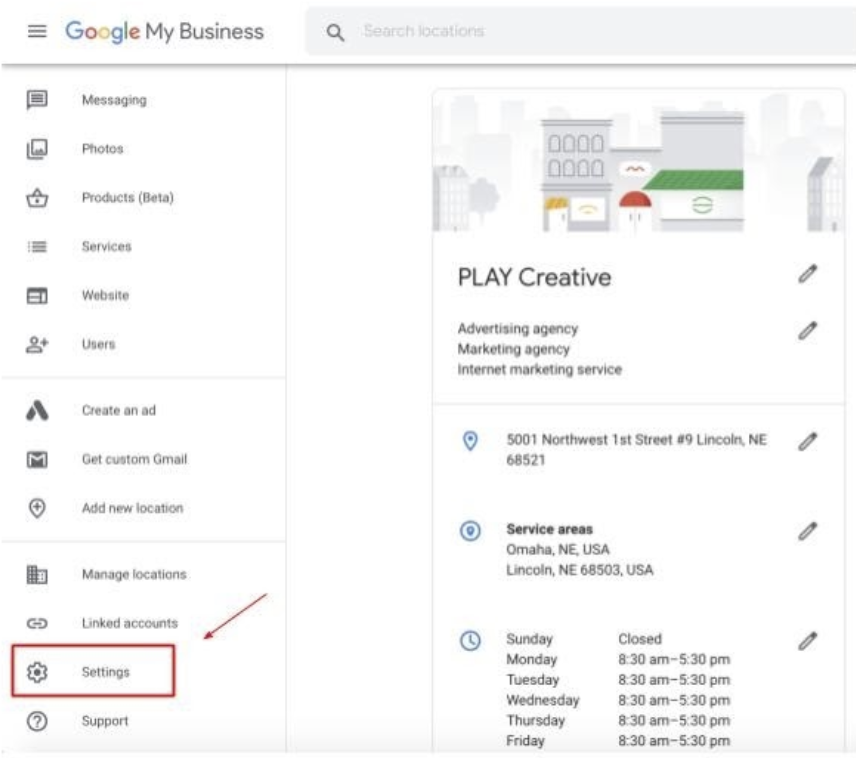
Task: Click the Messaging chat icon
Action: (37, 100)
